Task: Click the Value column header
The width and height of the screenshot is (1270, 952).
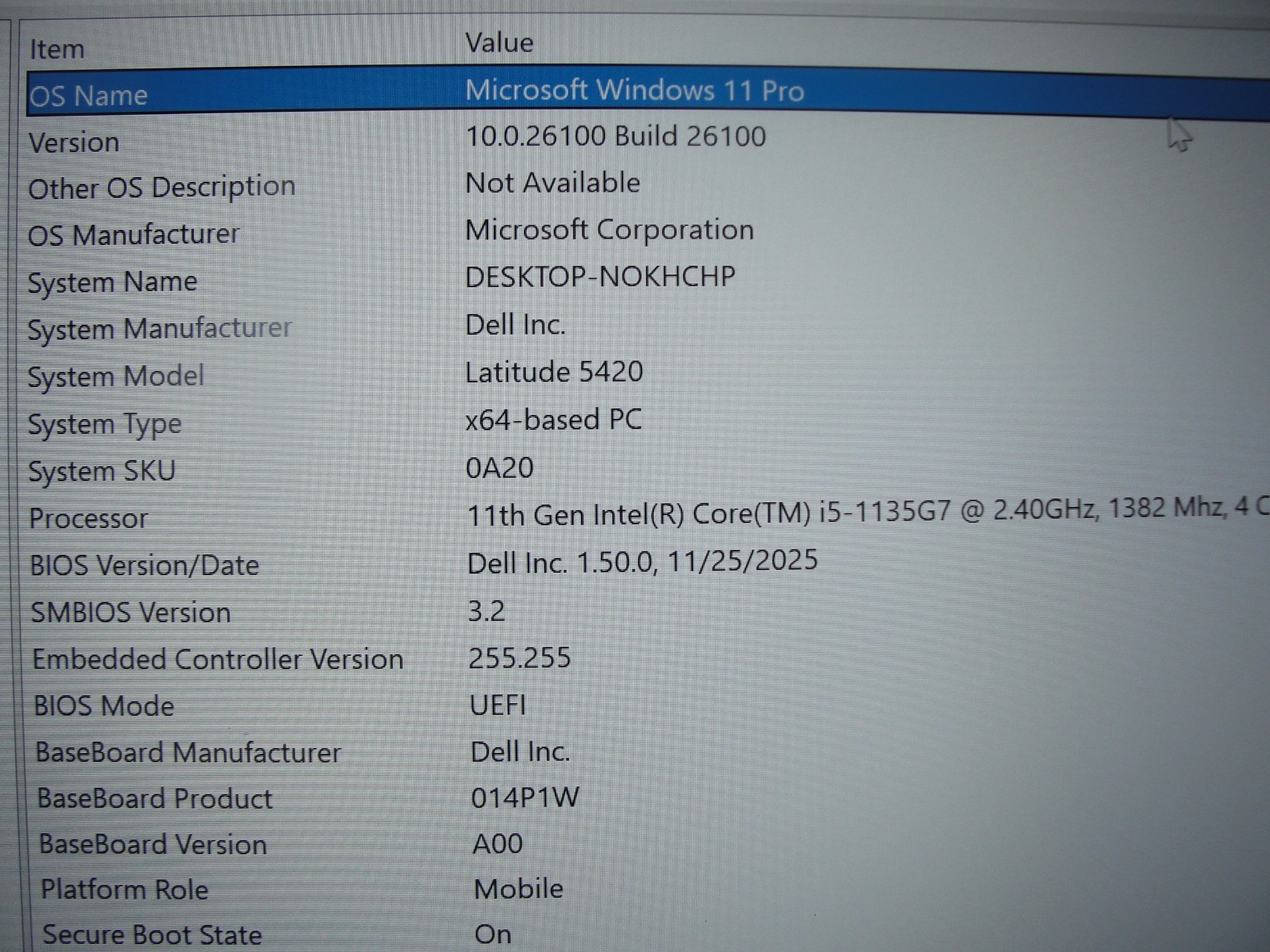Action: point(499,43)
